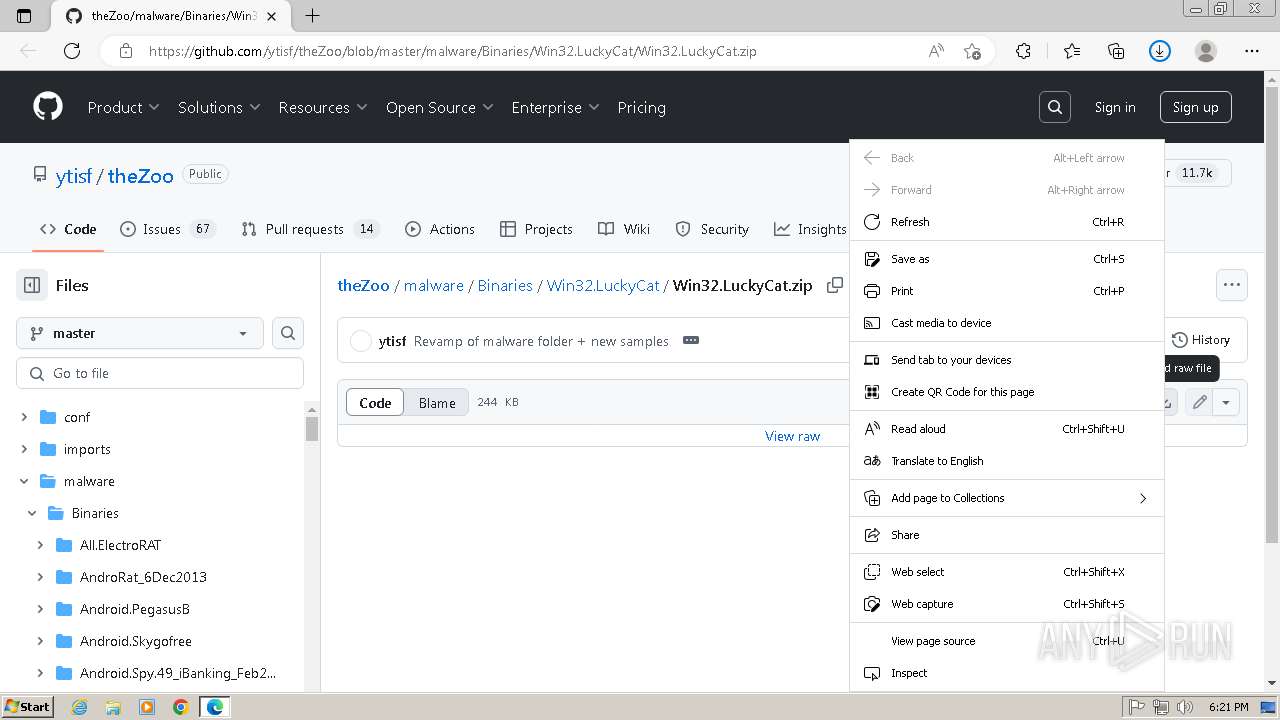The image size is (1280, 720).
Task: Click browser refresh button in toolbar
Action: tap(72, 51)
